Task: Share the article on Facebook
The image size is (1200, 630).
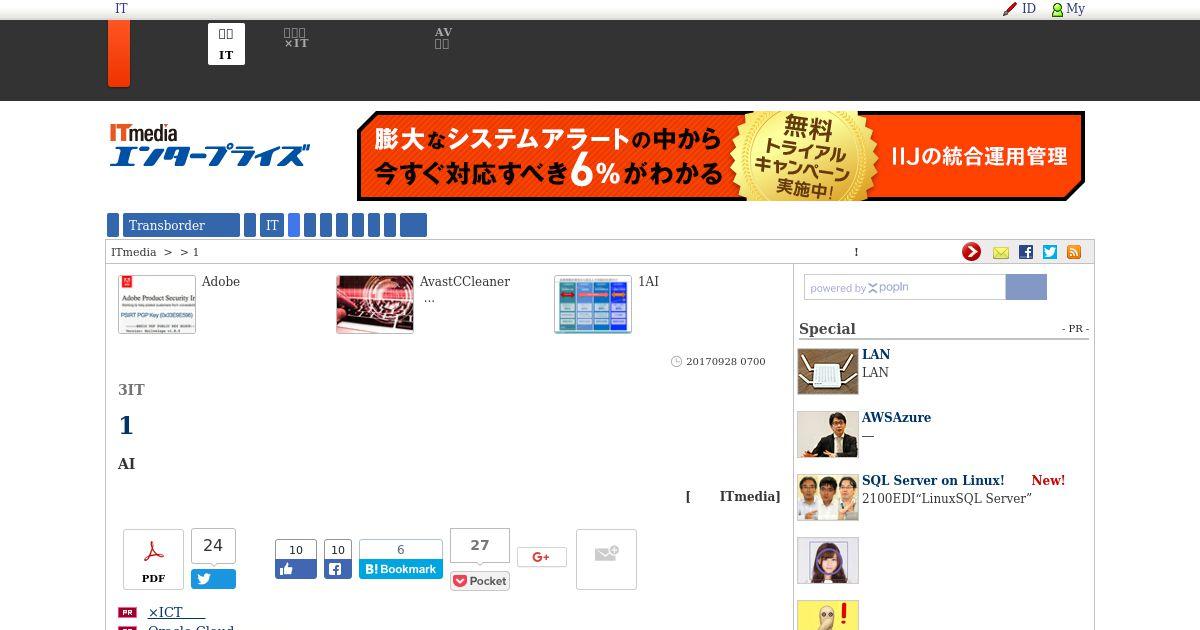Action: [x=337, y=569]
